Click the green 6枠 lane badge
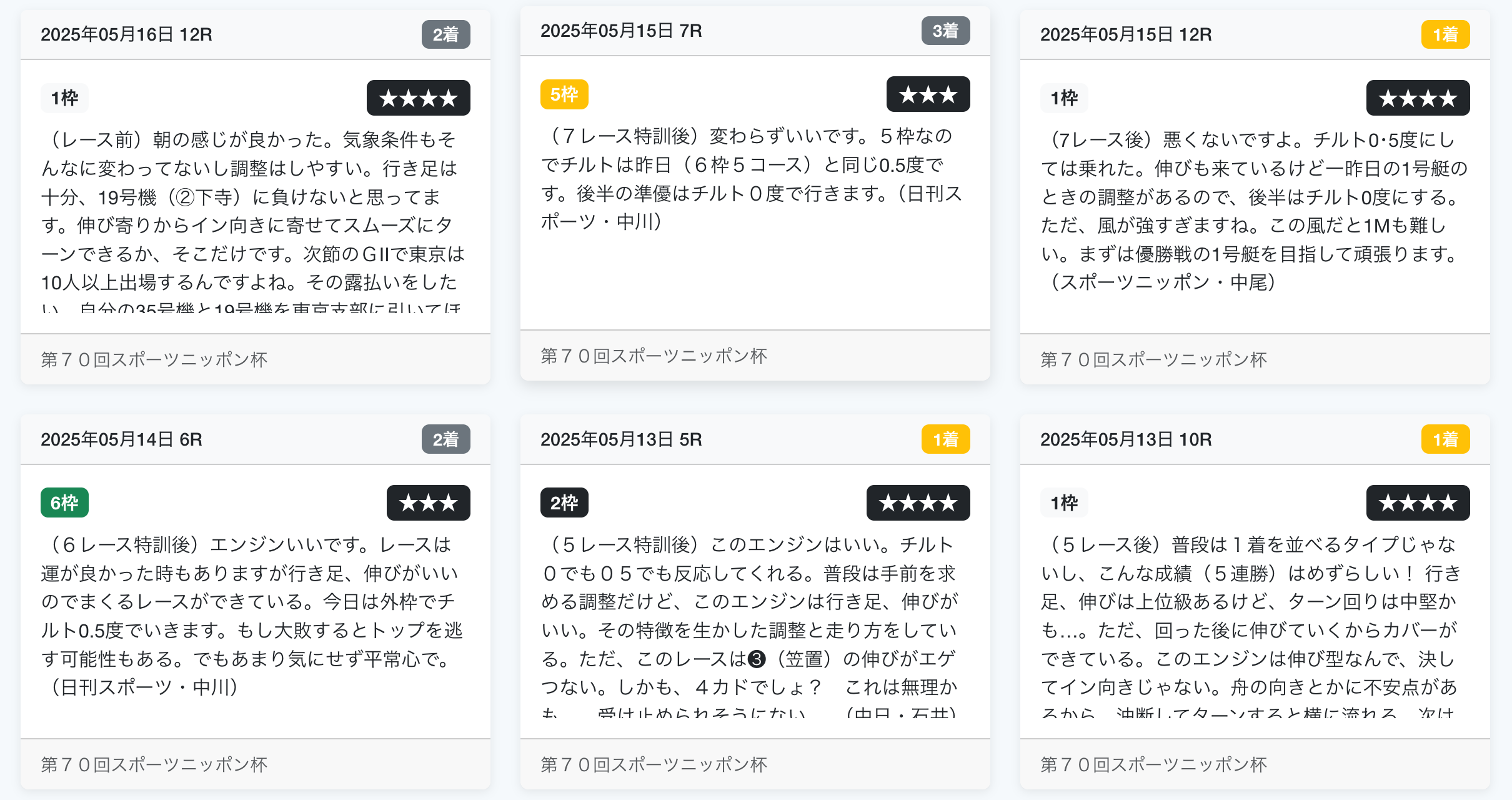 pos(64,503)
